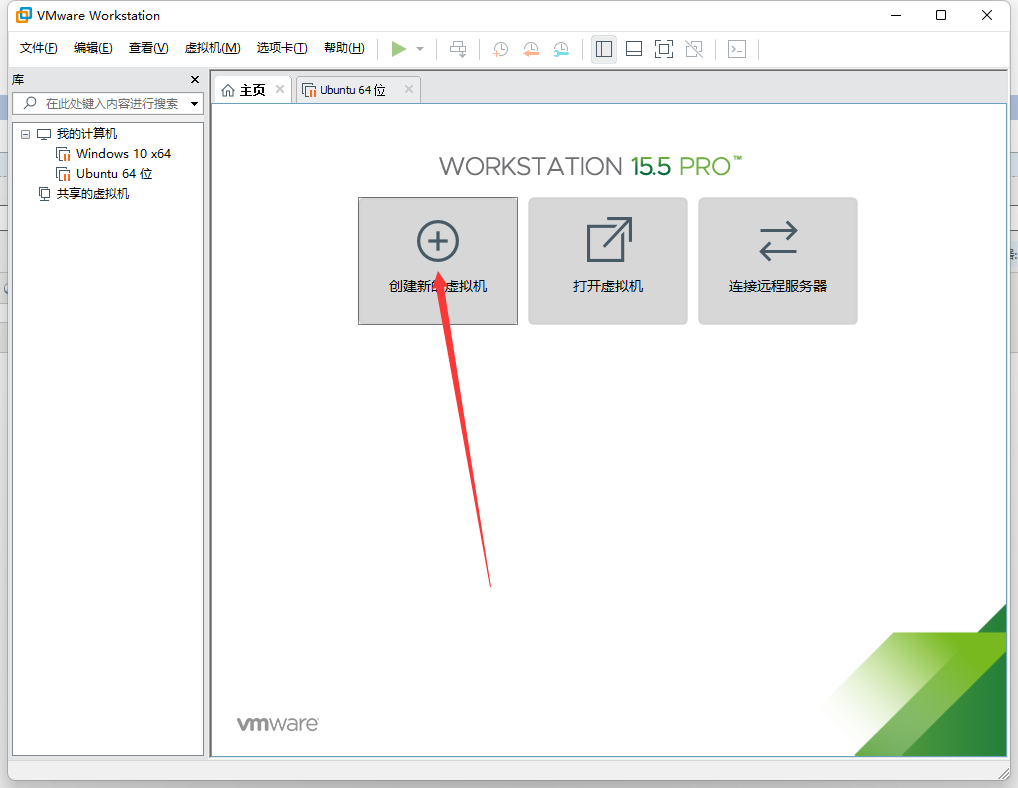Minimize the VMware Workstation window

pyautogui.click(x=896, y=15)
